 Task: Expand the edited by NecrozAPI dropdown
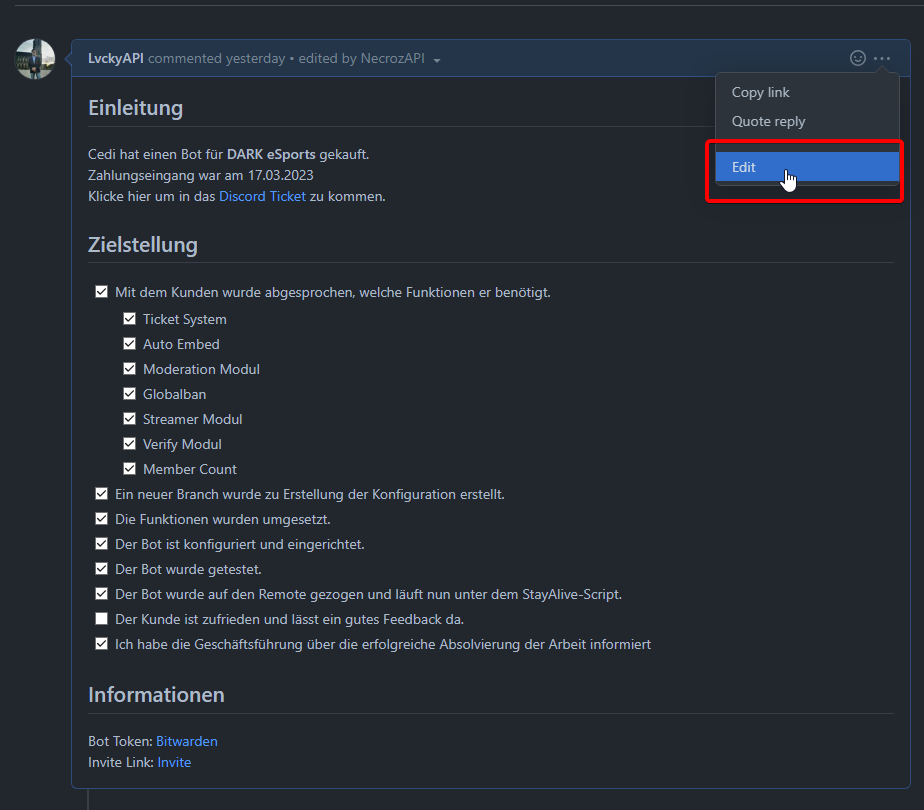click(437, 60)
